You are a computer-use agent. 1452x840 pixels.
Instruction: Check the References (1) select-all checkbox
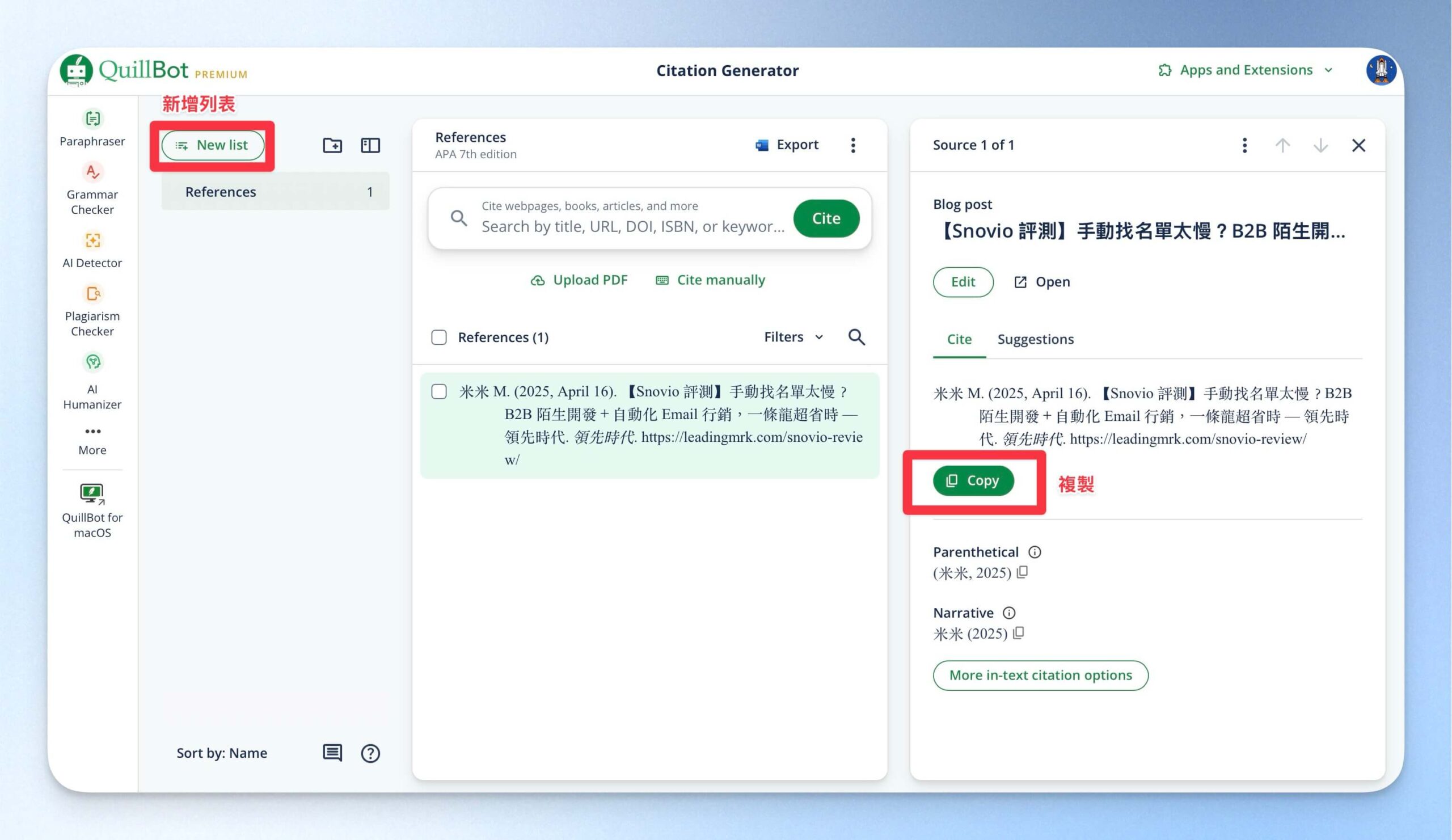tap(439, 337)
